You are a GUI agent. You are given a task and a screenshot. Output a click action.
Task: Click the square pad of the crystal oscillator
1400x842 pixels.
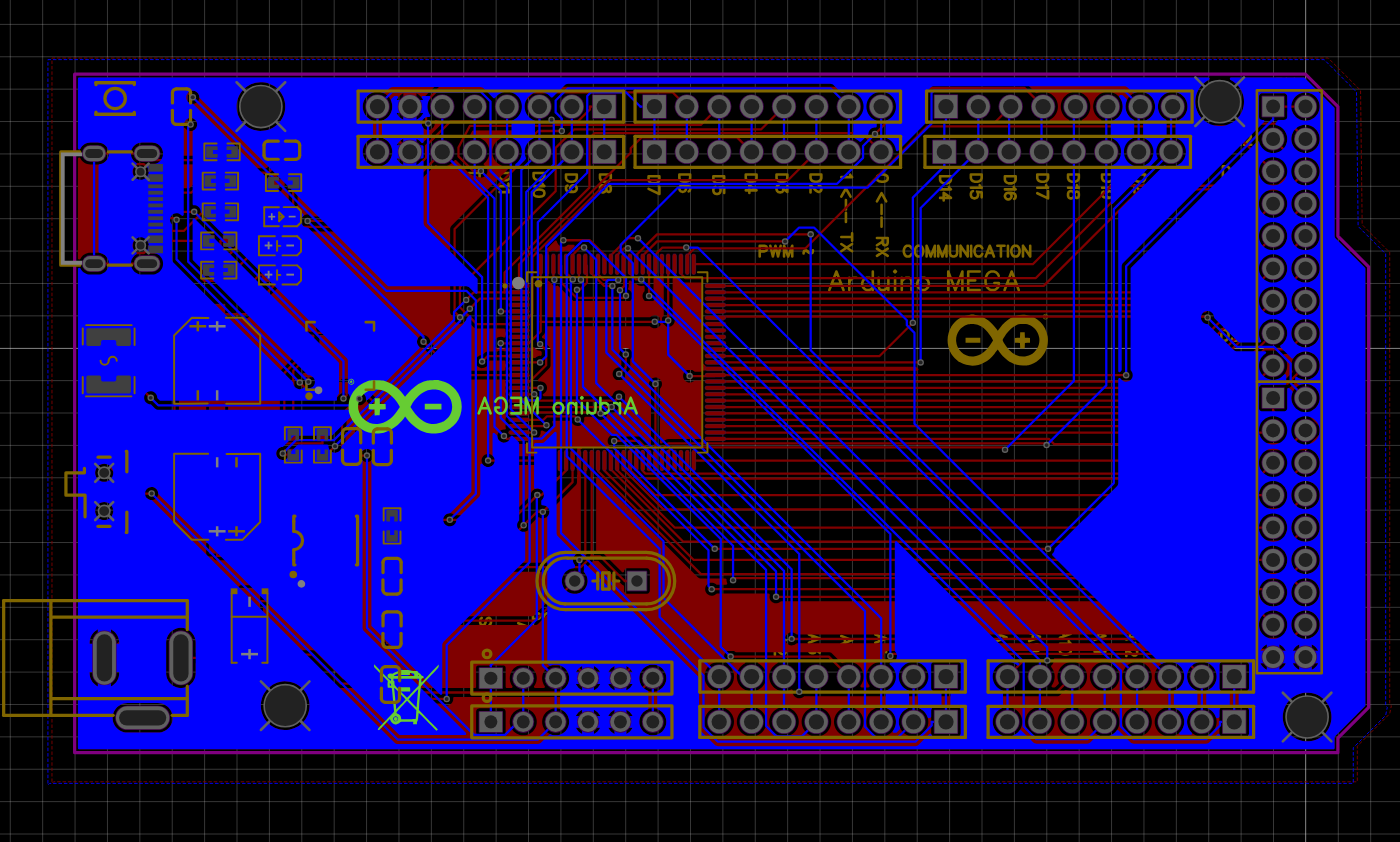pos(636,581)
